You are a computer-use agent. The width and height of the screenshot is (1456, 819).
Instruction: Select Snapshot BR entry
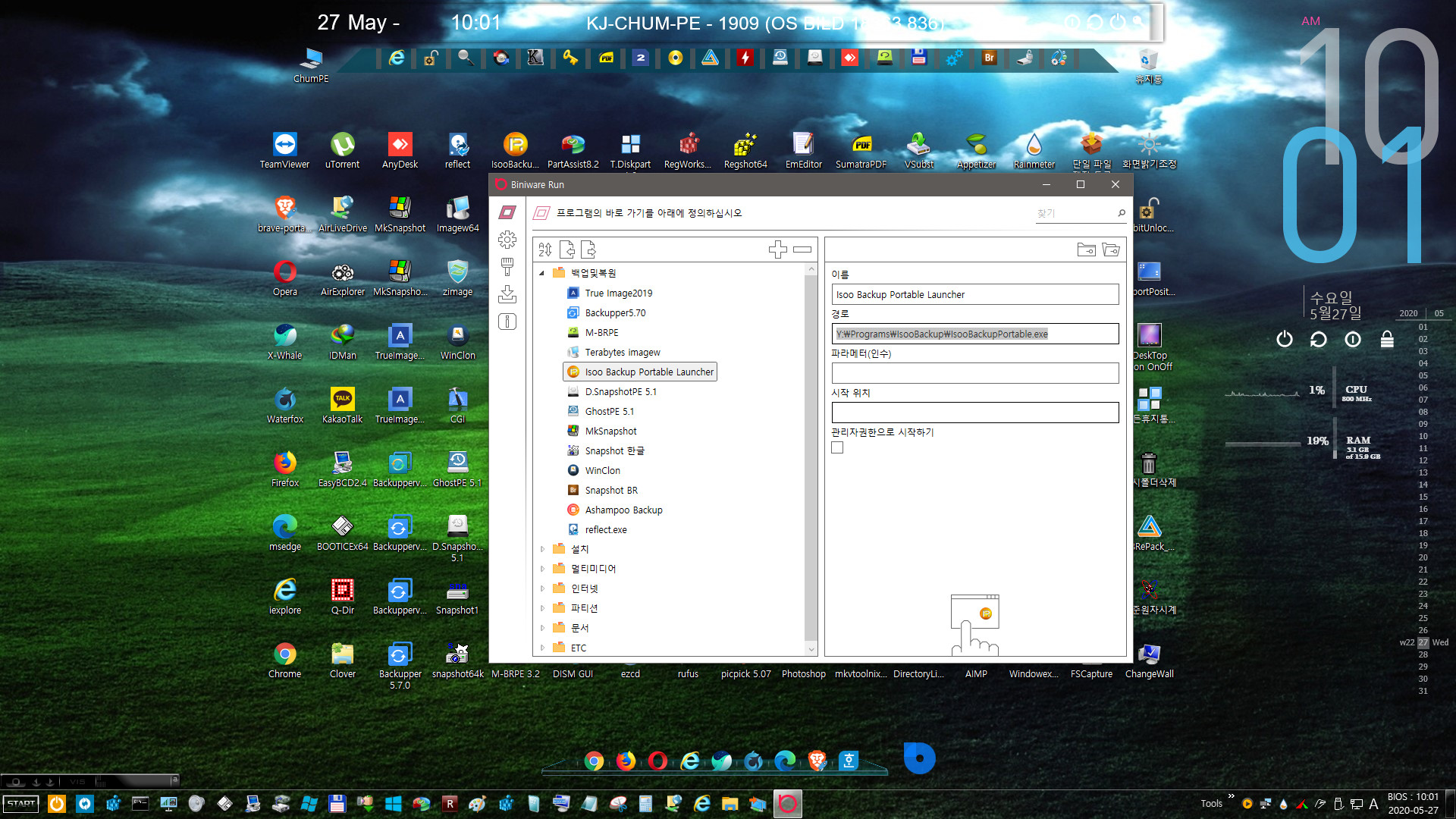[603, 491]
